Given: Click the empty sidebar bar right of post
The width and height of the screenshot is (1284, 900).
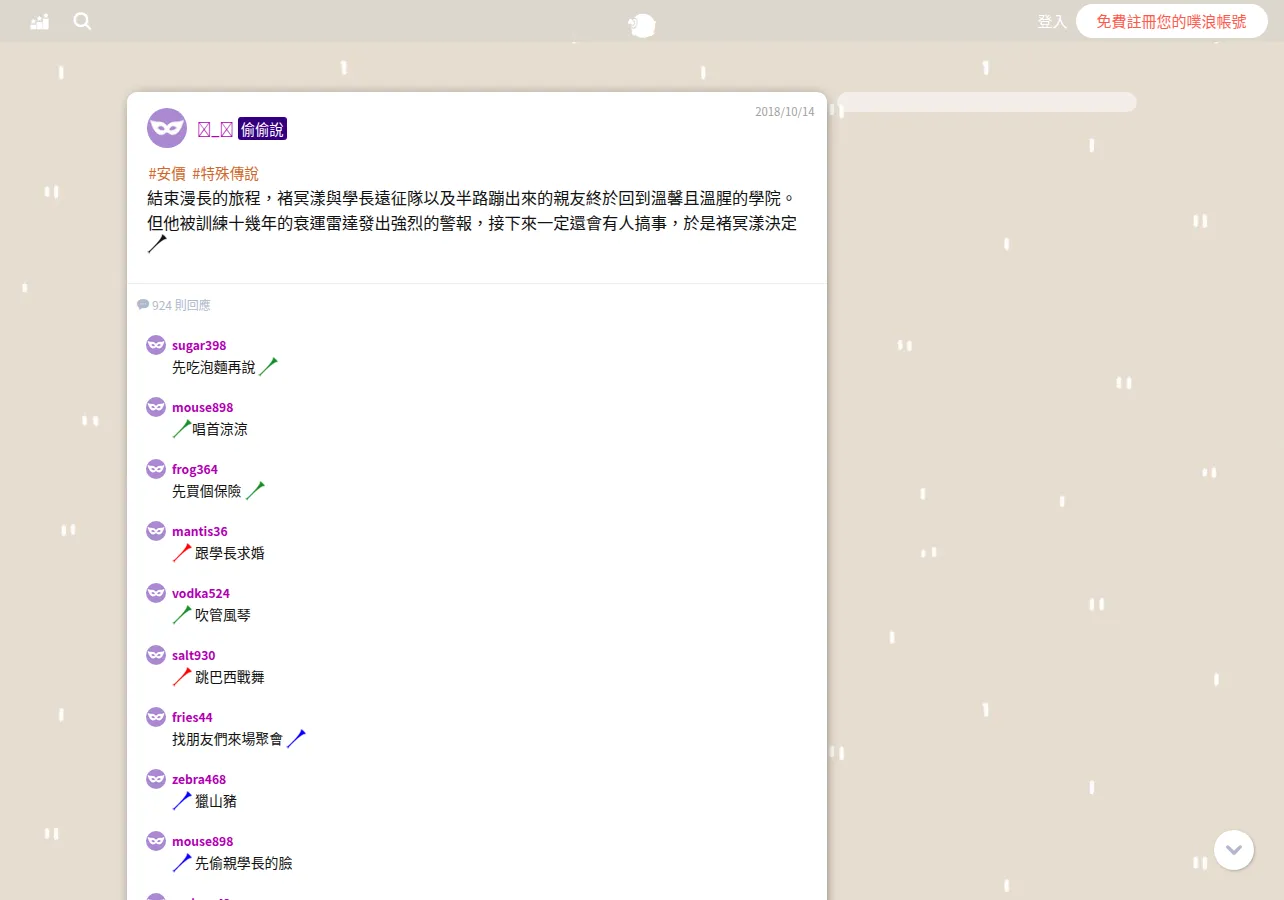Looking at the screenshot, I should [x=987, y=102].
